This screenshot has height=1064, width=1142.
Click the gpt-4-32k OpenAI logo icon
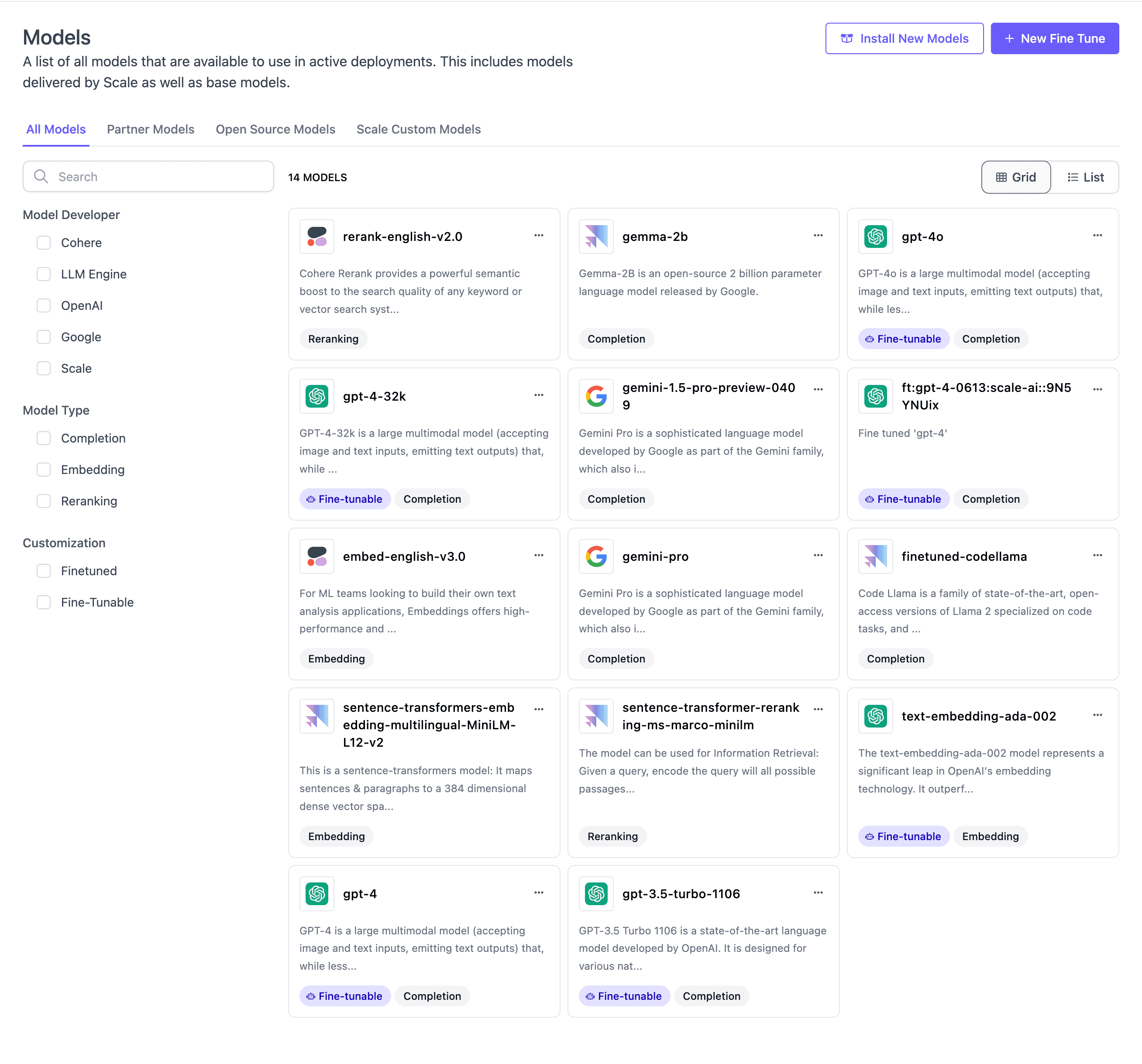[316, 396]
